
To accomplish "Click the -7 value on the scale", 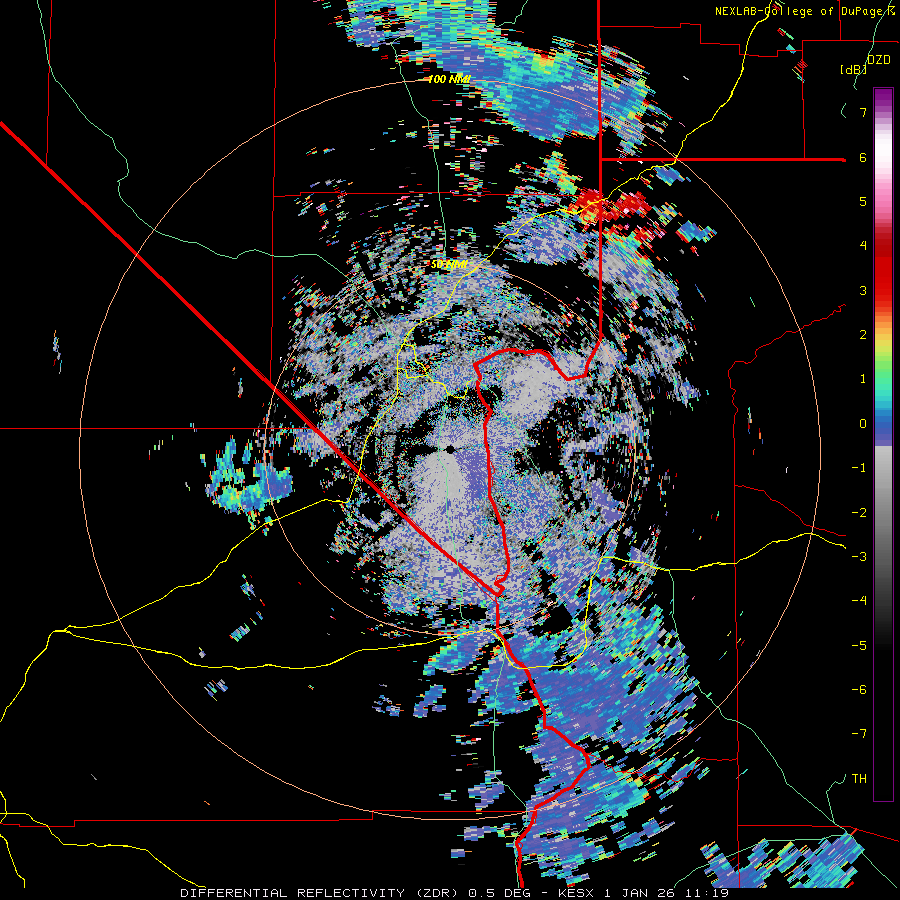I will (859, 734).
